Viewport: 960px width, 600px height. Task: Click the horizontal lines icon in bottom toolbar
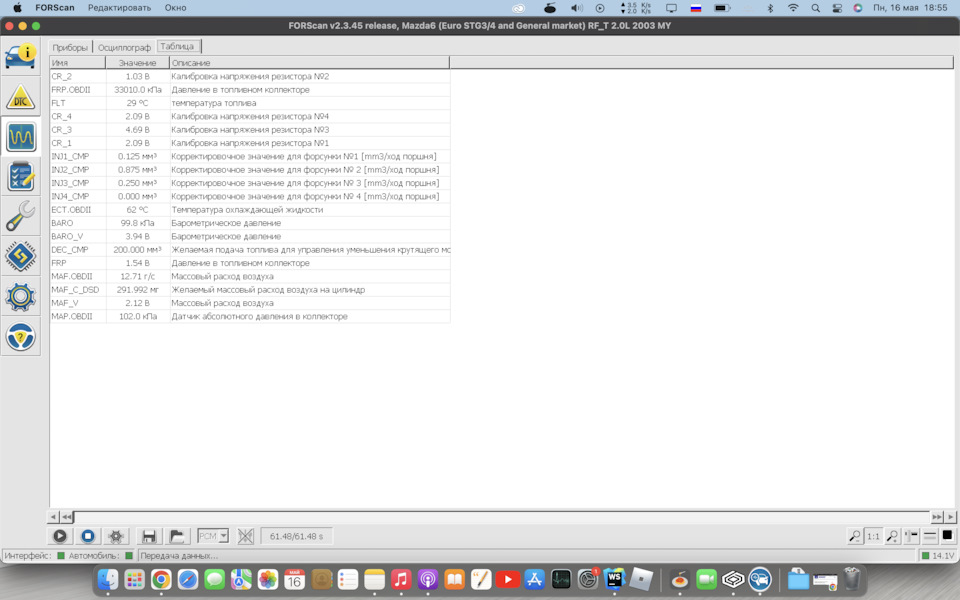tap(930, 536)
